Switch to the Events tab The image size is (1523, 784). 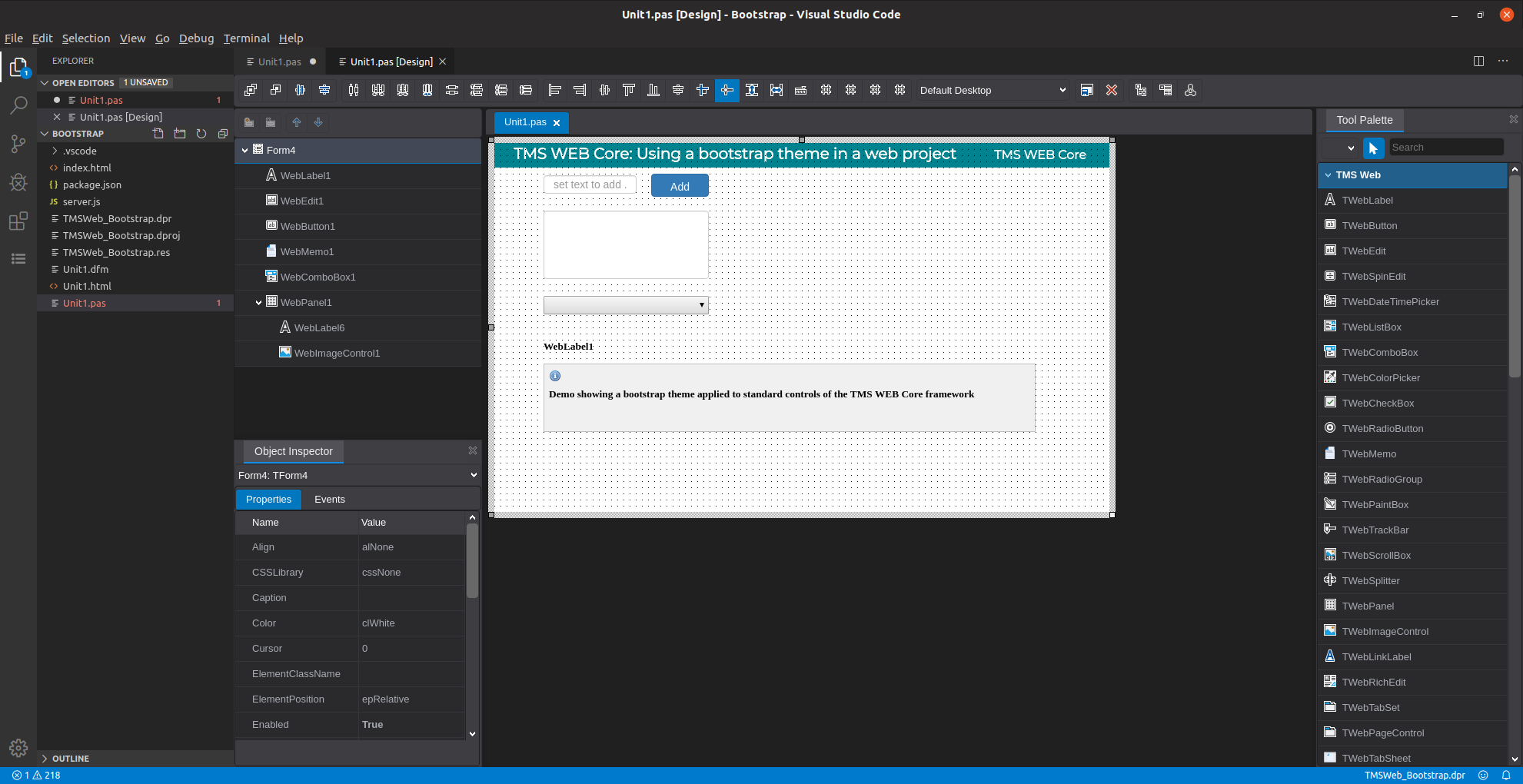[x=330, y=500]
